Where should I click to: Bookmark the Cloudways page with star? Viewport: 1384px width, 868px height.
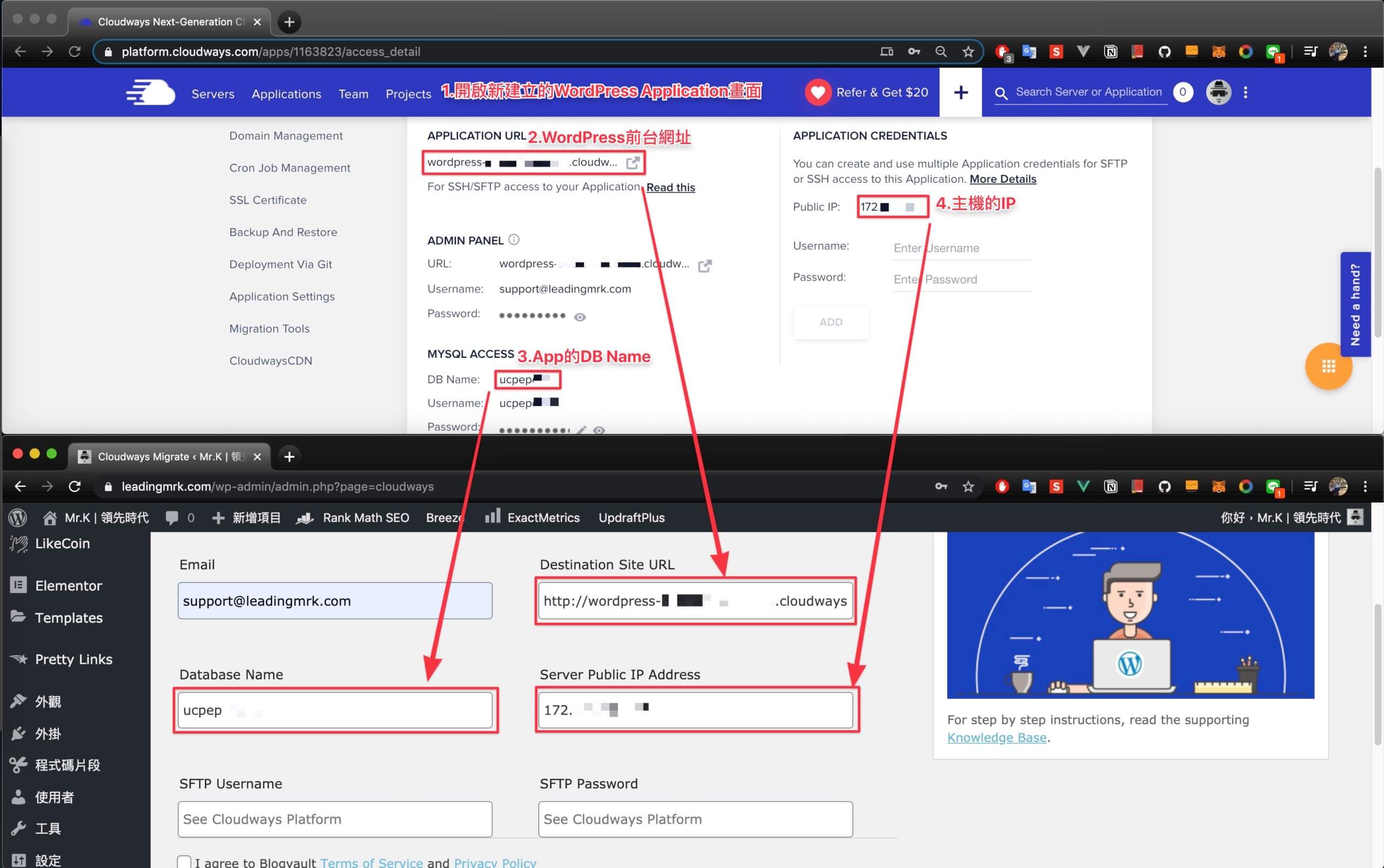[968, 52]
